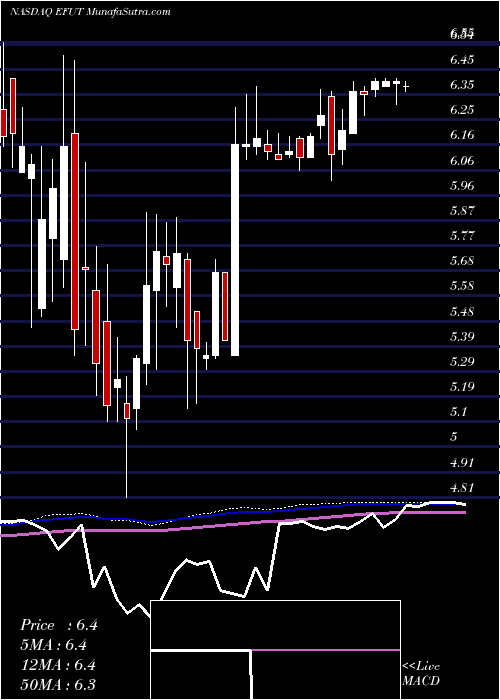This screenshot has height=700, width=500.
Task: Click the long red candle dropping from 6.2 to 5.45
Action: point(75,231)
